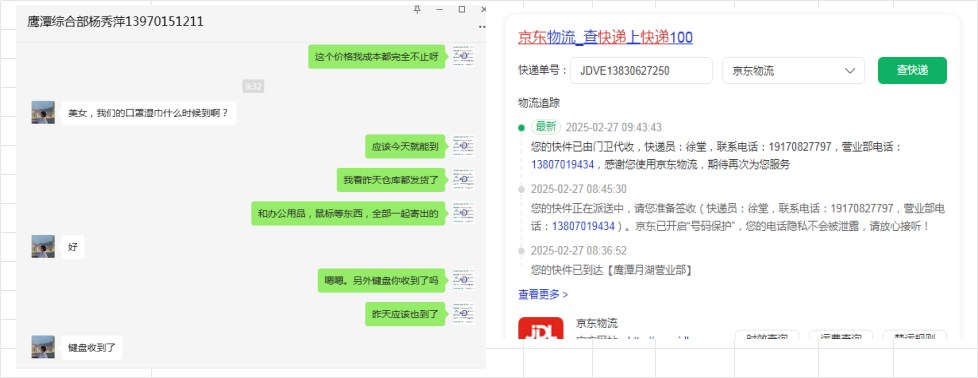Click the '键盘收到了' message bubble
Image resolution: width=978 pixels, height=378 pixels.
(x=92, y=347)
